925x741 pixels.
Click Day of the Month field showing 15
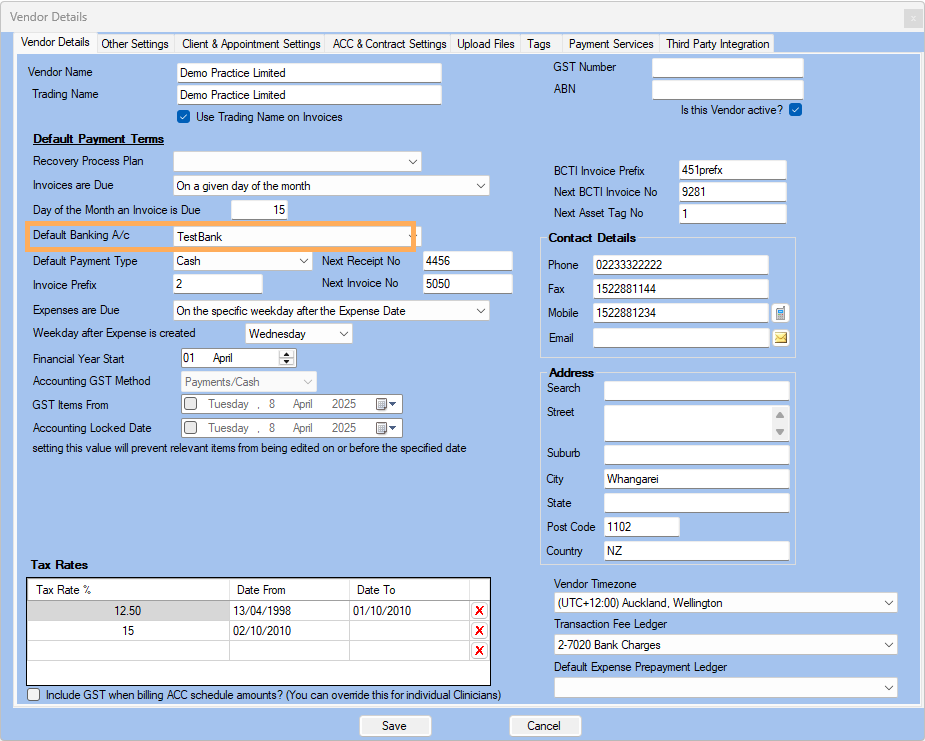point(259,209)
